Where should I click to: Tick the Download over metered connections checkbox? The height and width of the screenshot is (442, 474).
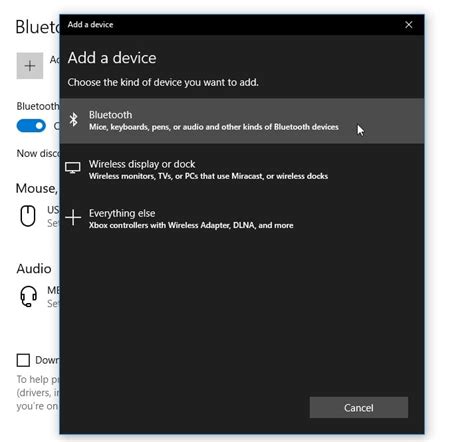[23, 360]
